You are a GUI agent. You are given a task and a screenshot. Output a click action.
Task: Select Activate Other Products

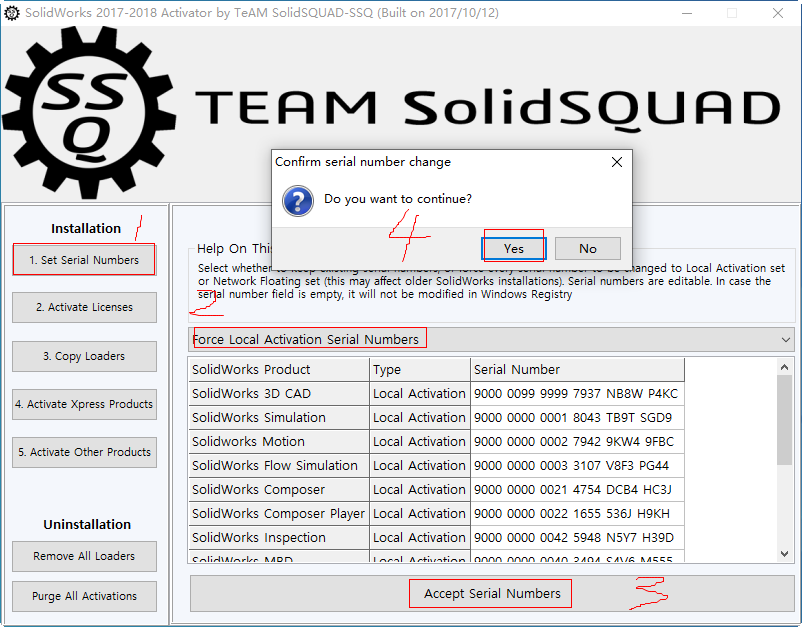84,452
